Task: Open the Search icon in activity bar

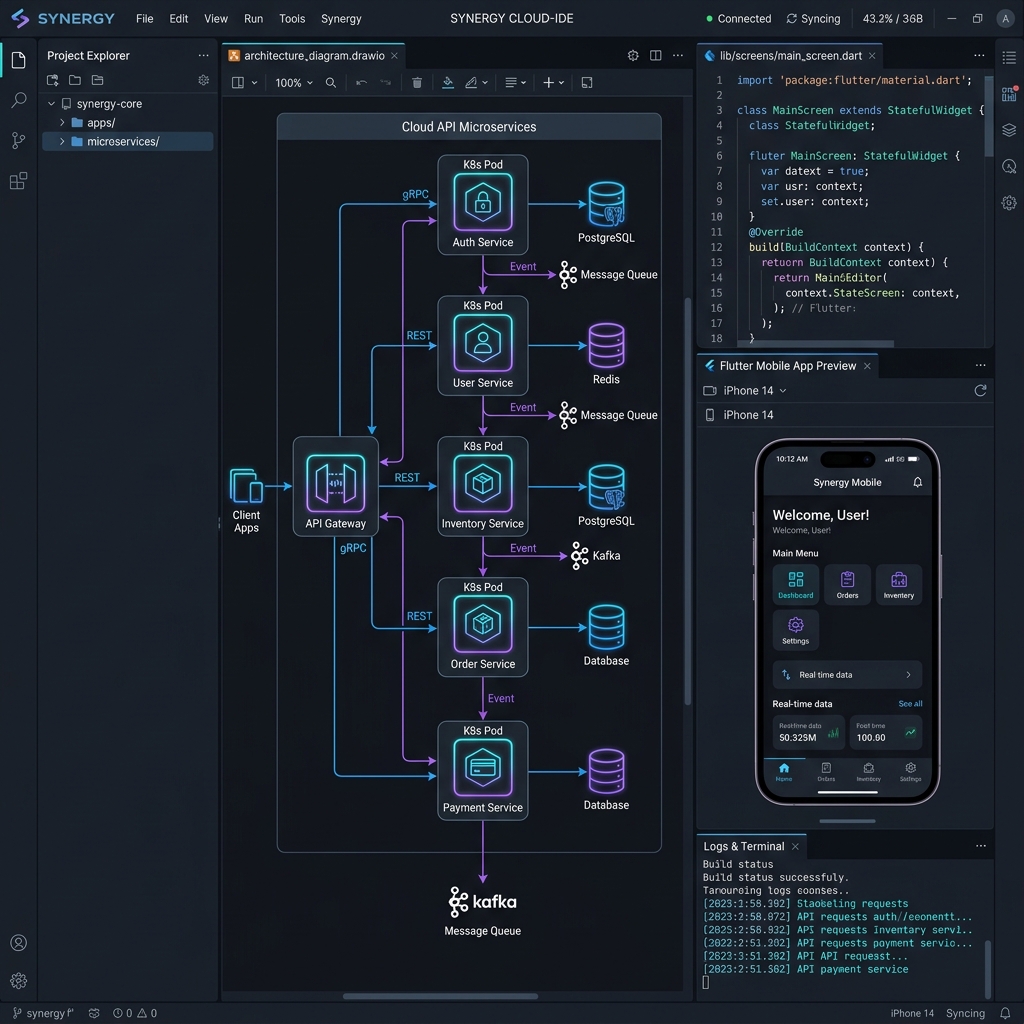Action: tap(18, 100)
